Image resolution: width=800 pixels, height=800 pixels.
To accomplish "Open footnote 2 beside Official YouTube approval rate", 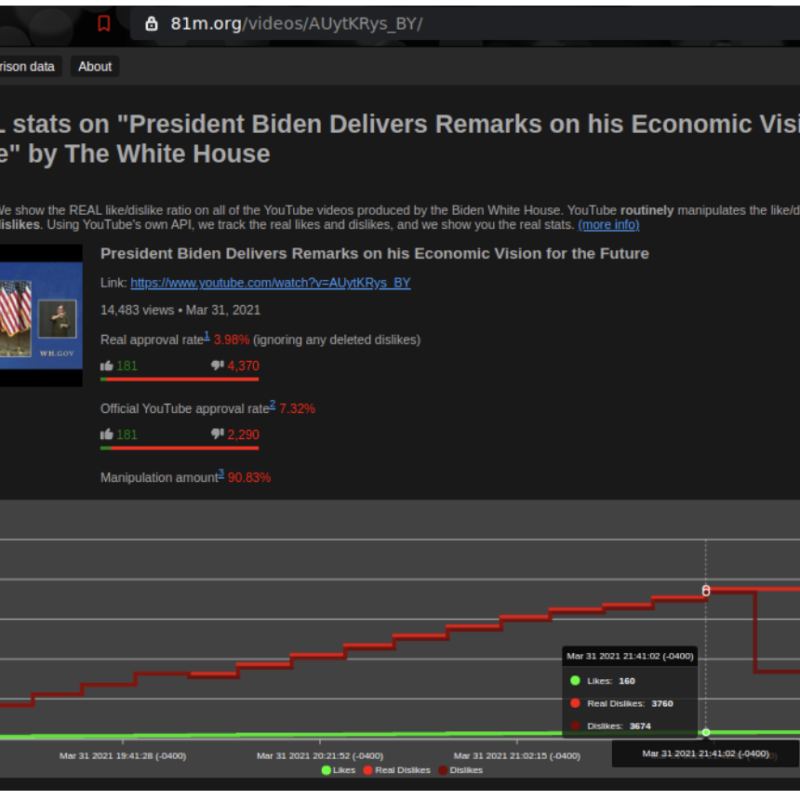I will 272,405.
